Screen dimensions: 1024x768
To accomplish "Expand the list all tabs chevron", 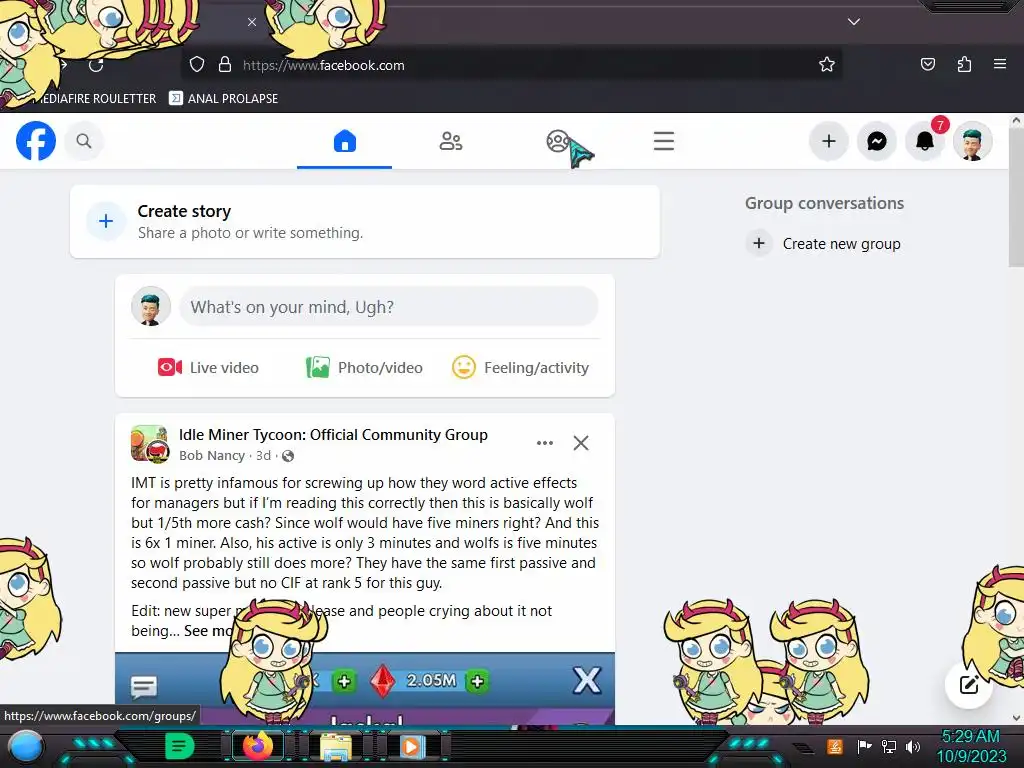I will (x=854, y=22).
